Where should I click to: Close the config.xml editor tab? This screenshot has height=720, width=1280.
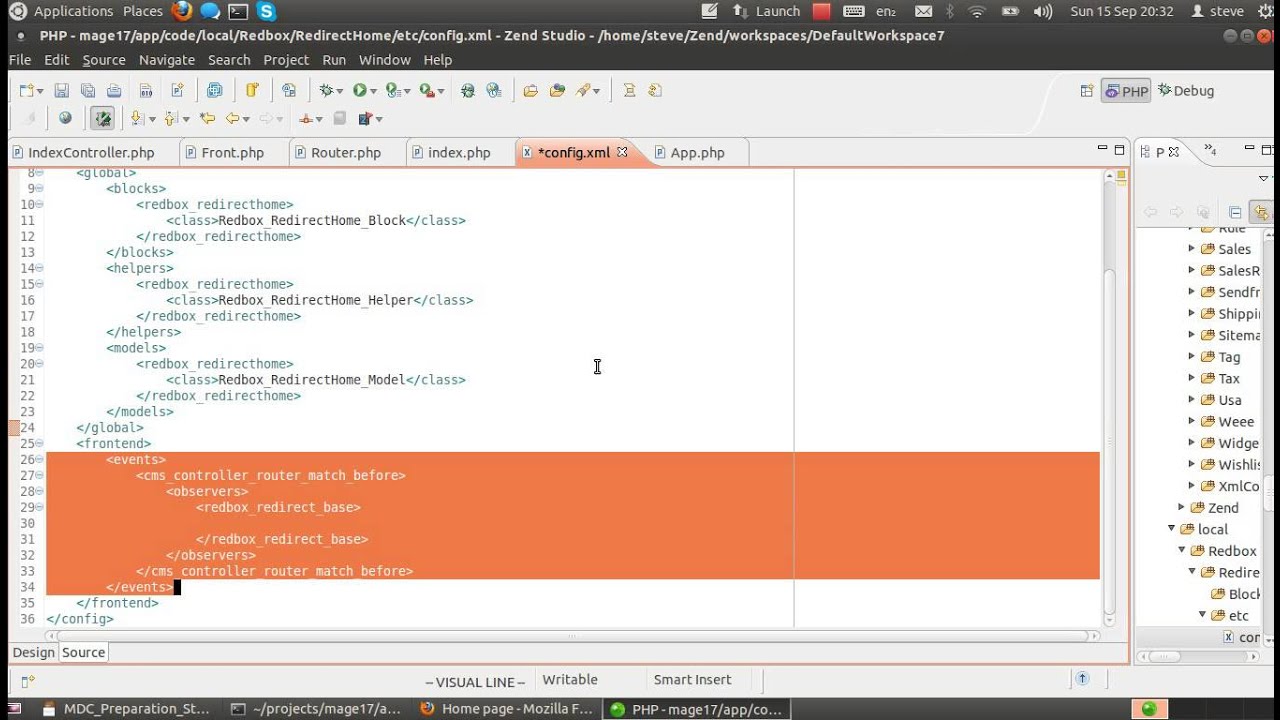pos(622,152)
